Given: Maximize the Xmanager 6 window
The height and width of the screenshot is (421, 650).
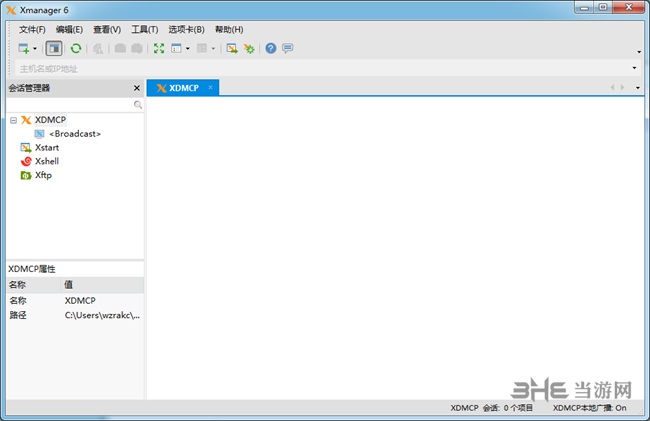Looking at the screenshot, I should coord(603,7).
